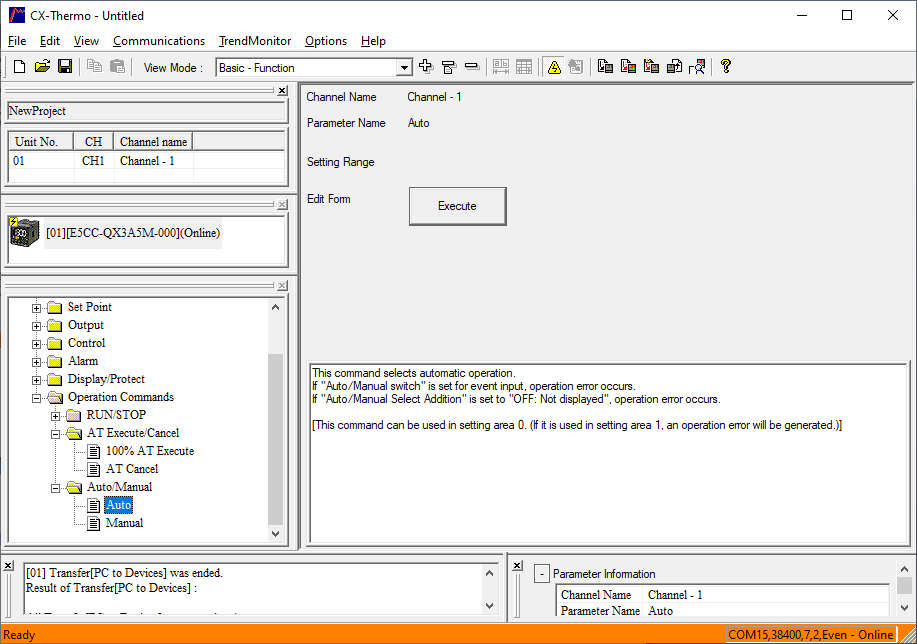
Task: Select the [01][E5CC-QX3A5M-000](Online) device label
Action: coord(133,233)
